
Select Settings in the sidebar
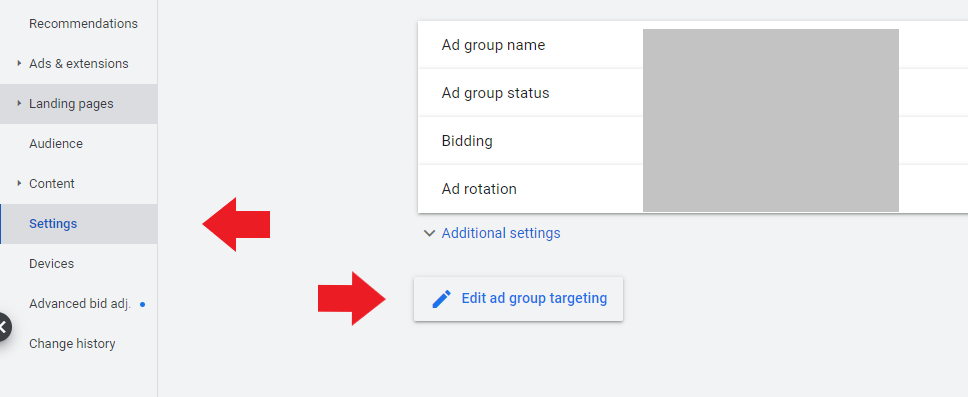(79, 224)
